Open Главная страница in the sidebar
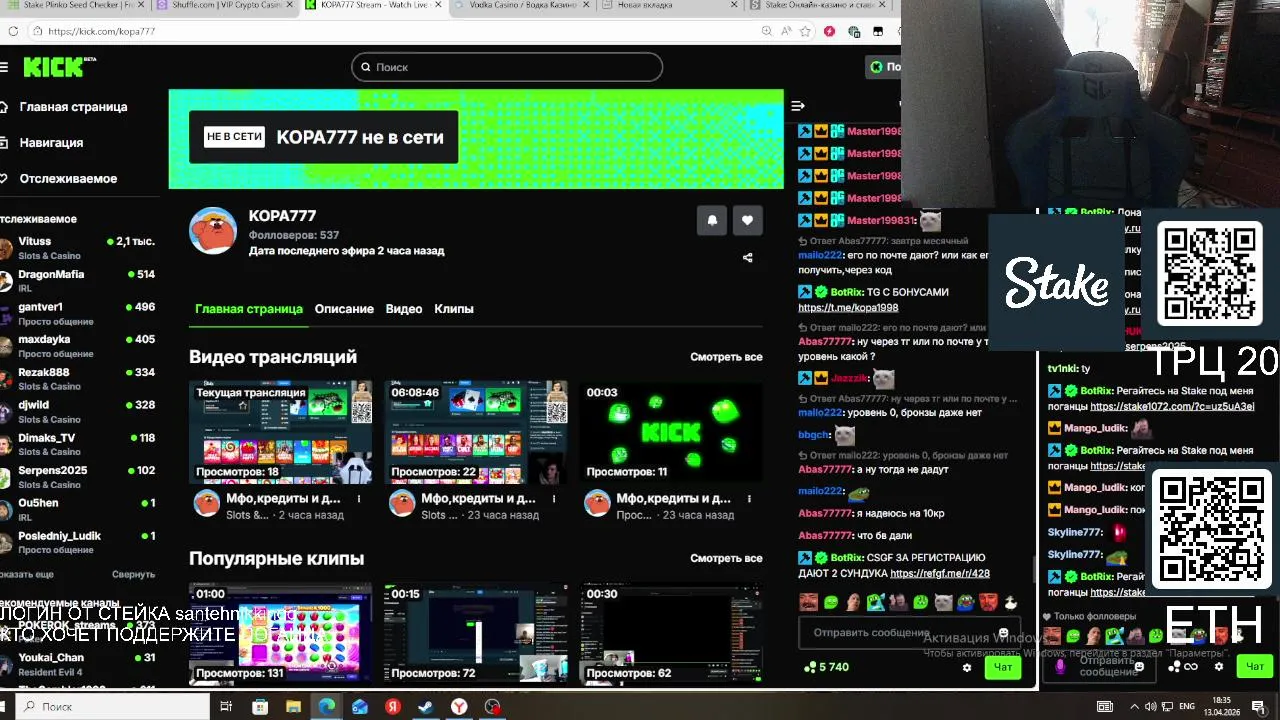This screenshot has height=720, width=1280. [65, 107]
